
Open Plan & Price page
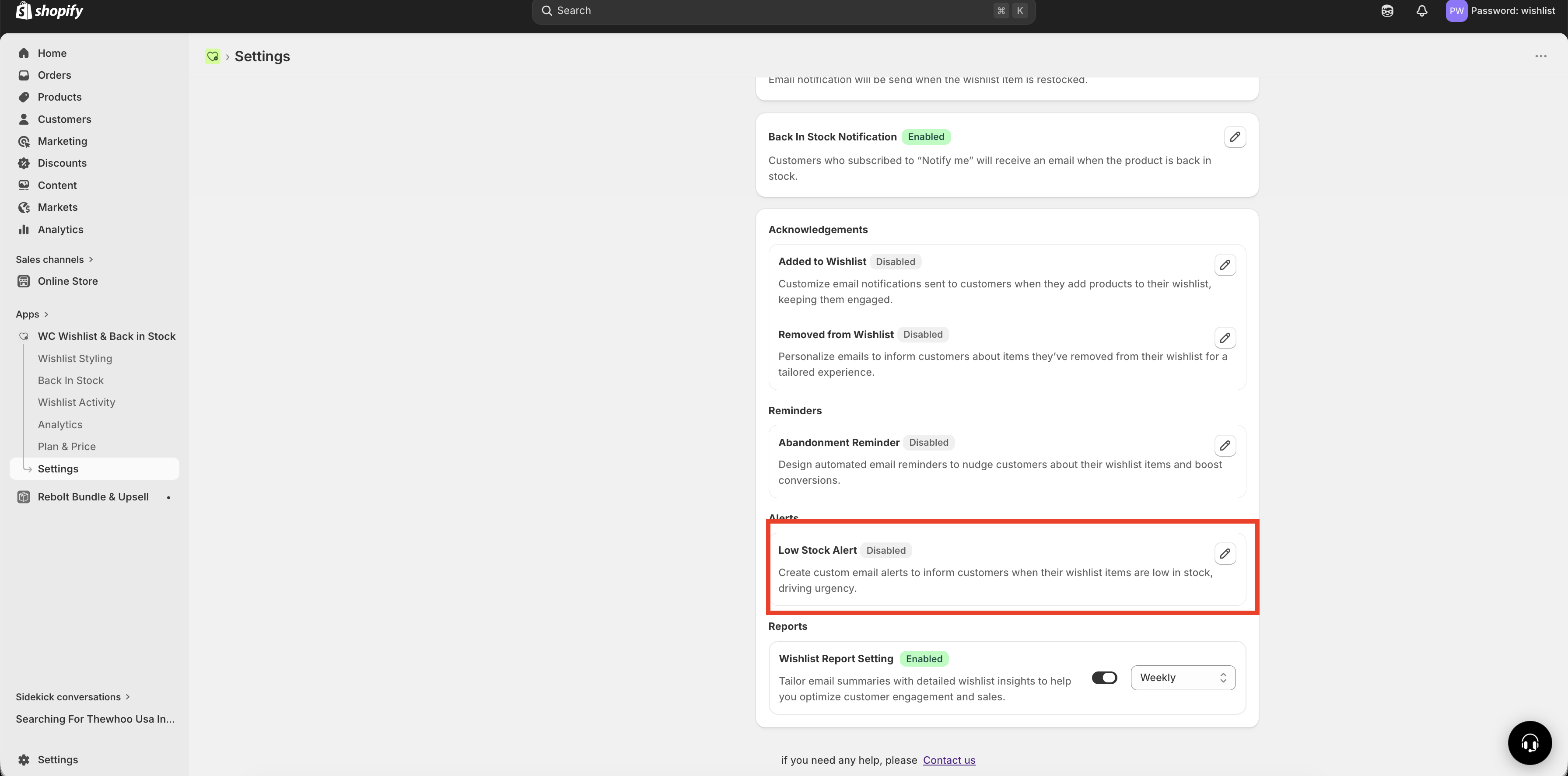[x=67, y=447]
